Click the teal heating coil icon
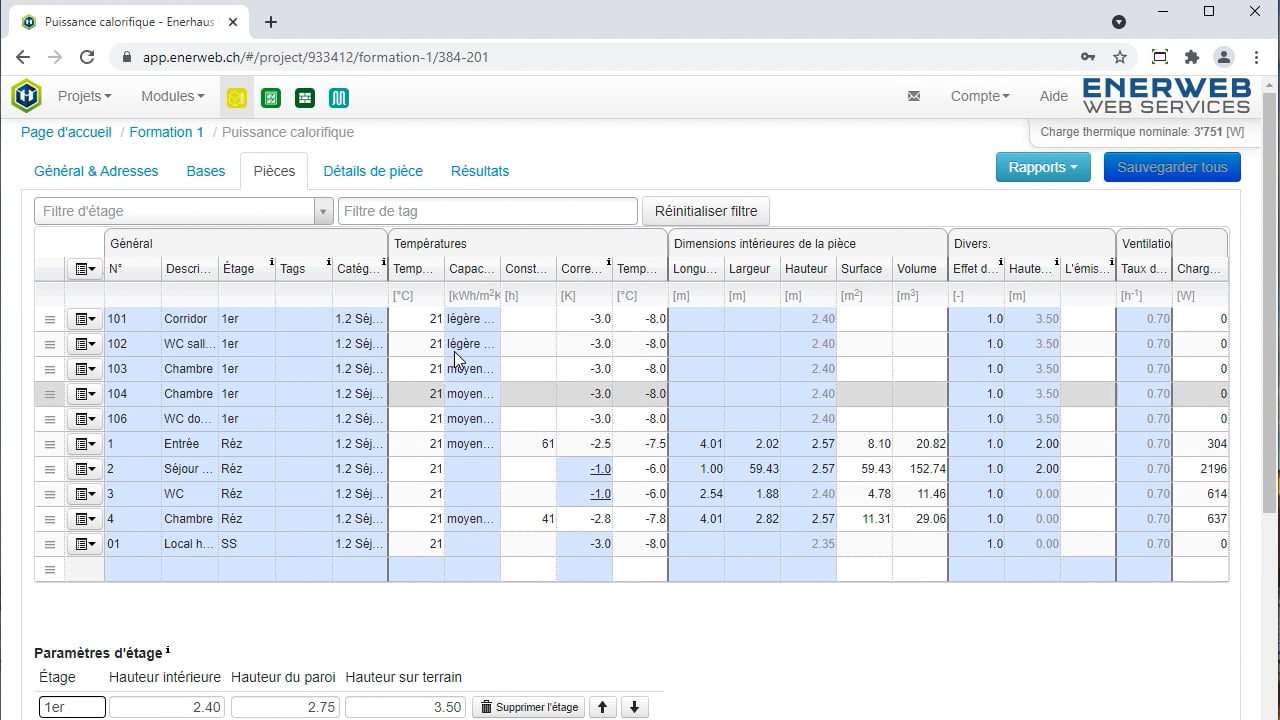The width and height of the screenshot is (1280, 720). [339, 98]
